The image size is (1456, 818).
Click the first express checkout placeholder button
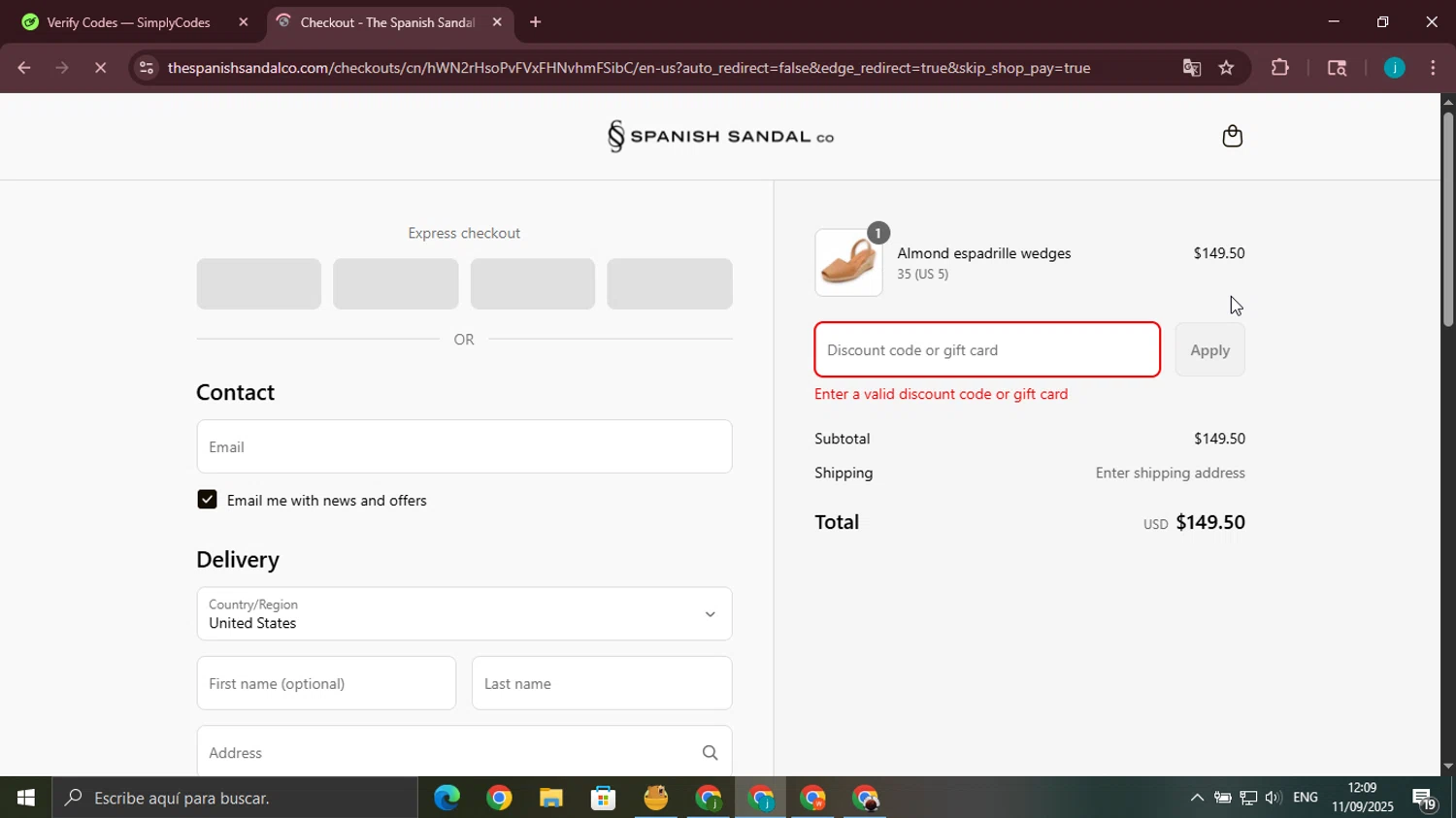point(259,283)
